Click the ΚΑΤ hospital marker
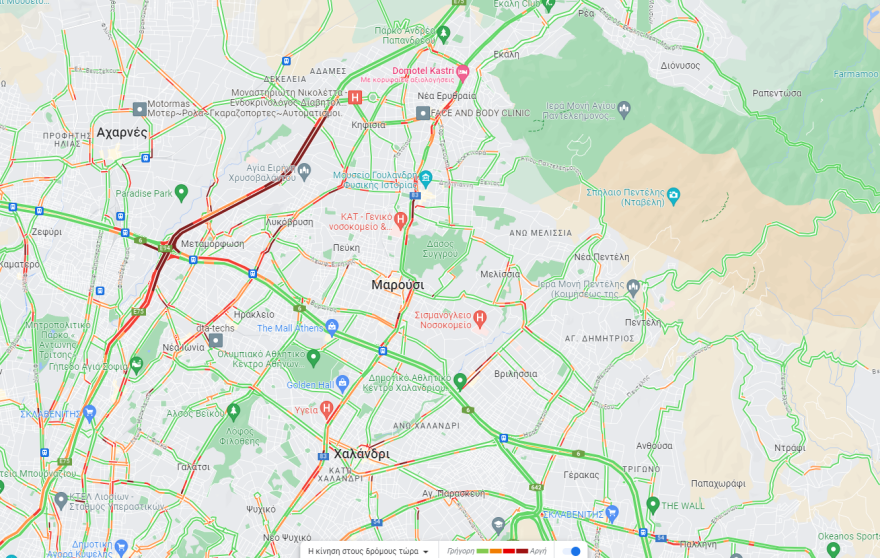880x558 pixels. point(400,221)
